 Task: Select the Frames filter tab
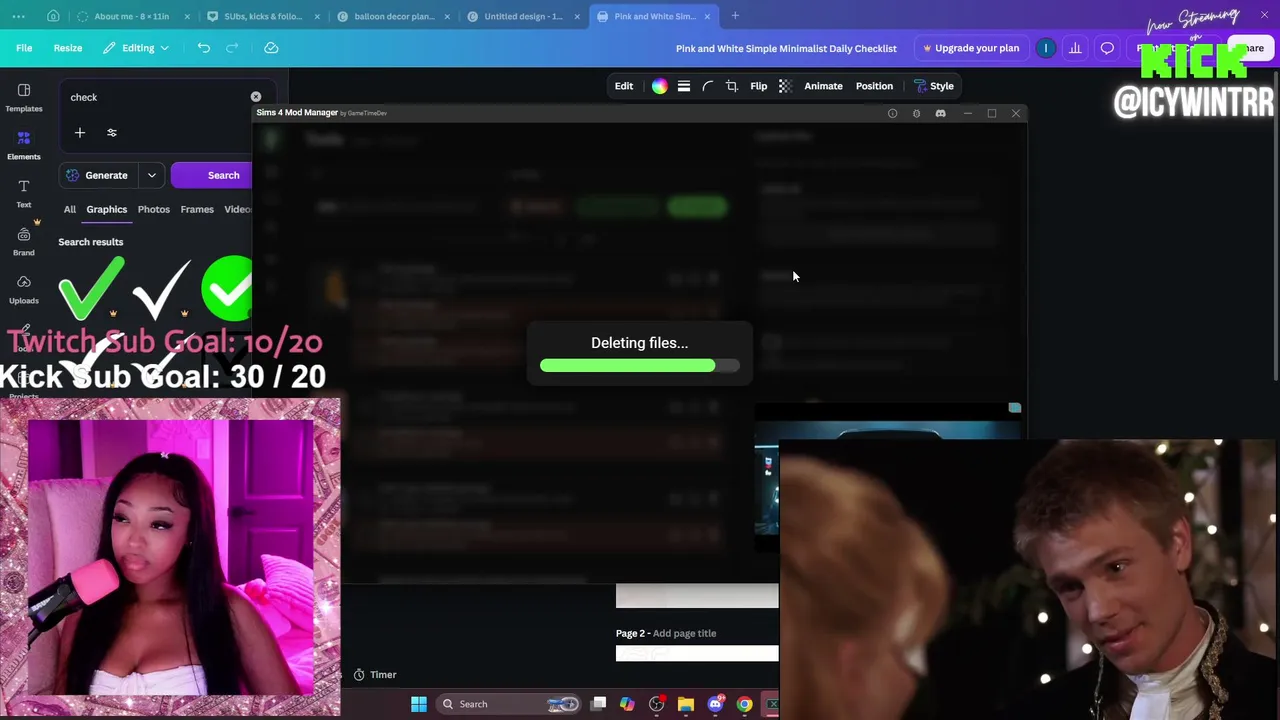pyautogui.click(x=197, y=209)
